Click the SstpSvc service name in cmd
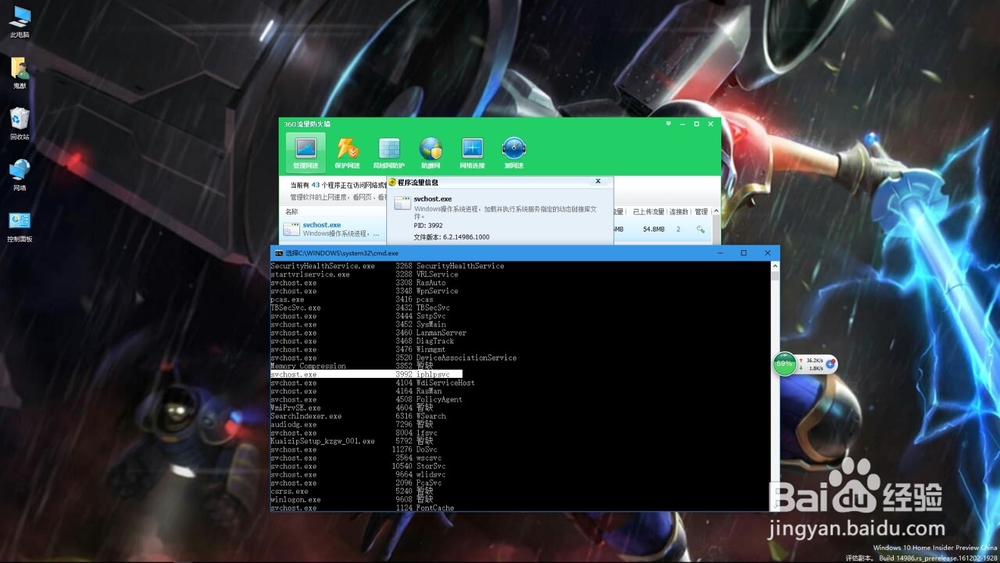1000x563 pixels. 431,316
